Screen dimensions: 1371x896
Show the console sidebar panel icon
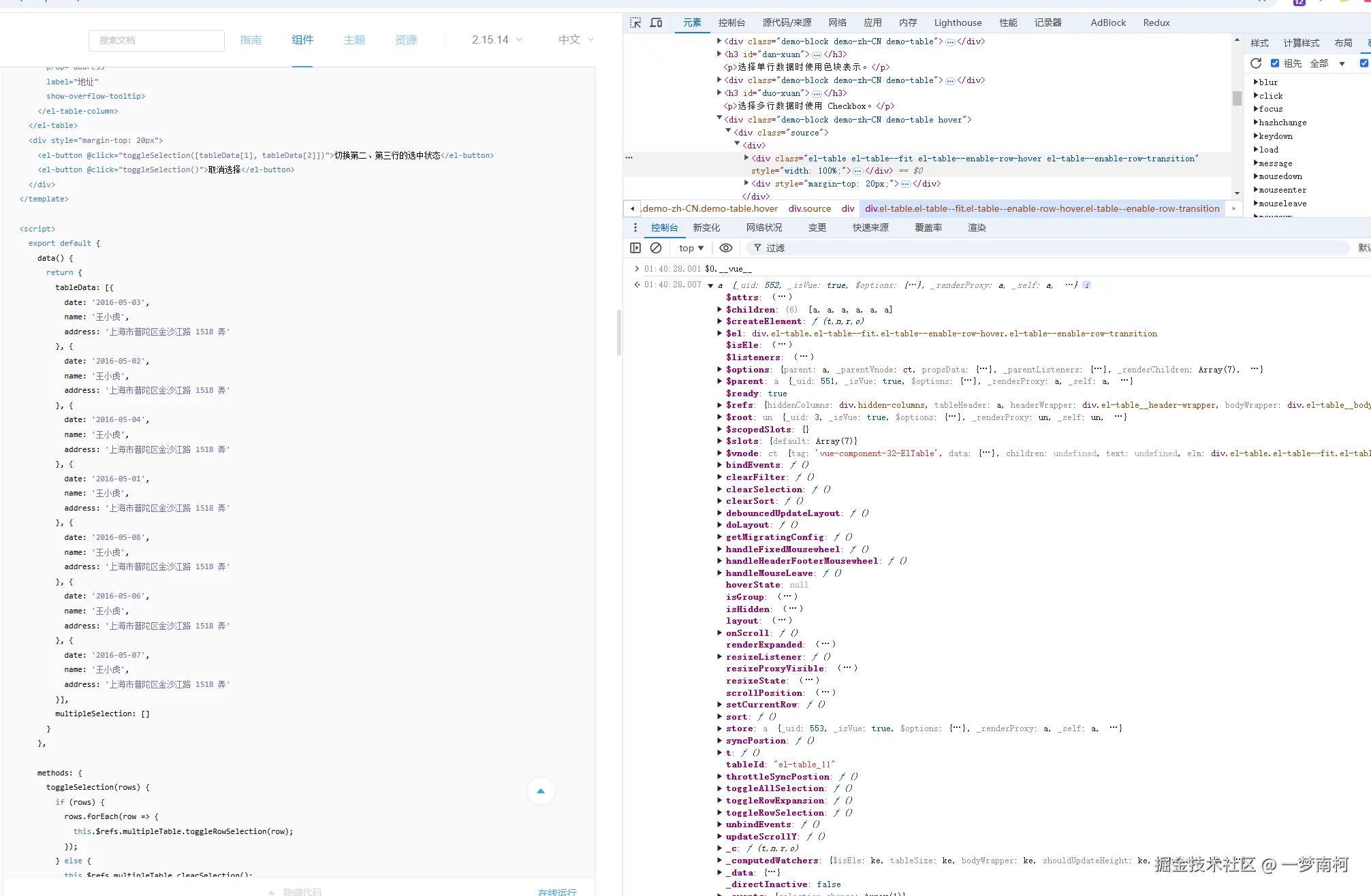(635, 248)
